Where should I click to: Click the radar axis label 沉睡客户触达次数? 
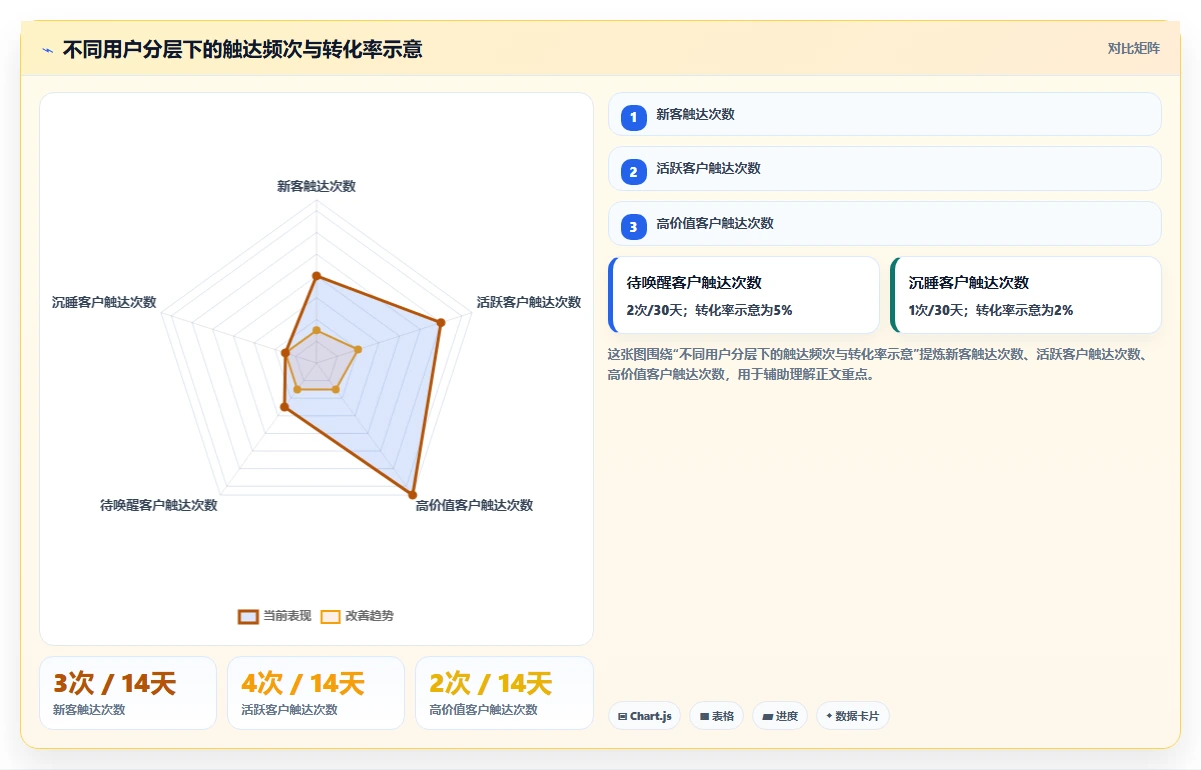pyautogui.click(x=104, y=302)
